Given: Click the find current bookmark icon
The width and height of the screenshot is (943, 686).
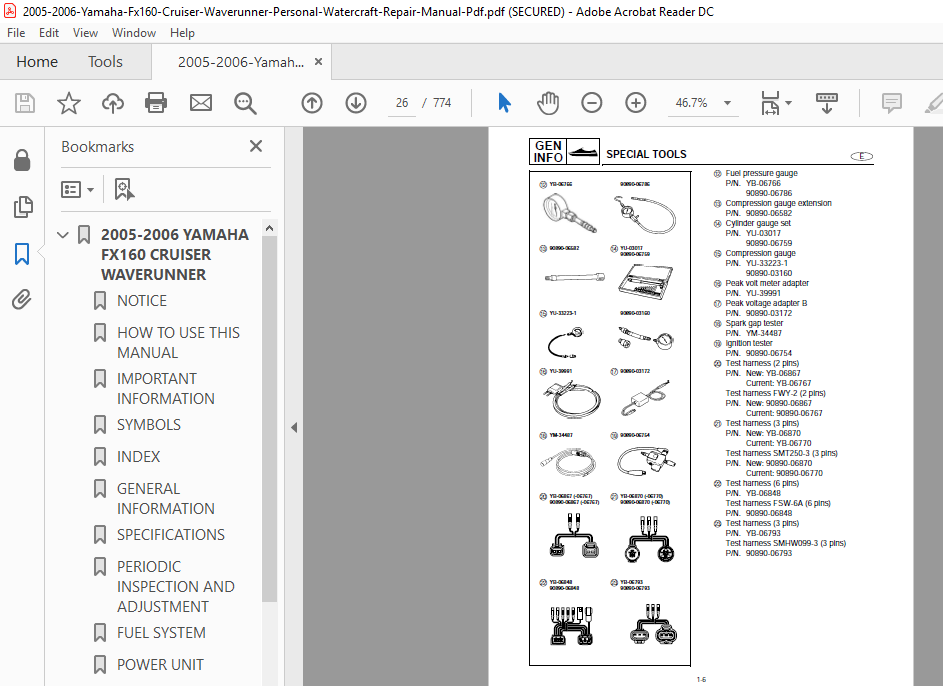Looking at the screenshot, I should [x=124, y=189].
